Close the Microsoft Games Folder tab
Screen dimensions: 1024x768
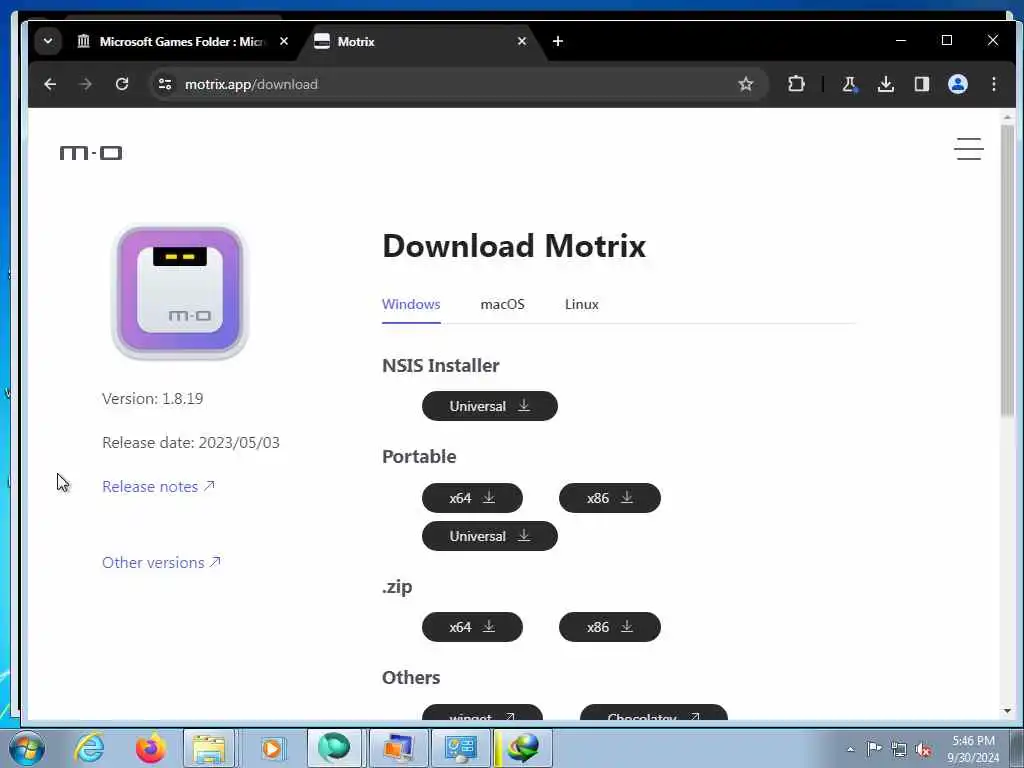coord(284,41)
